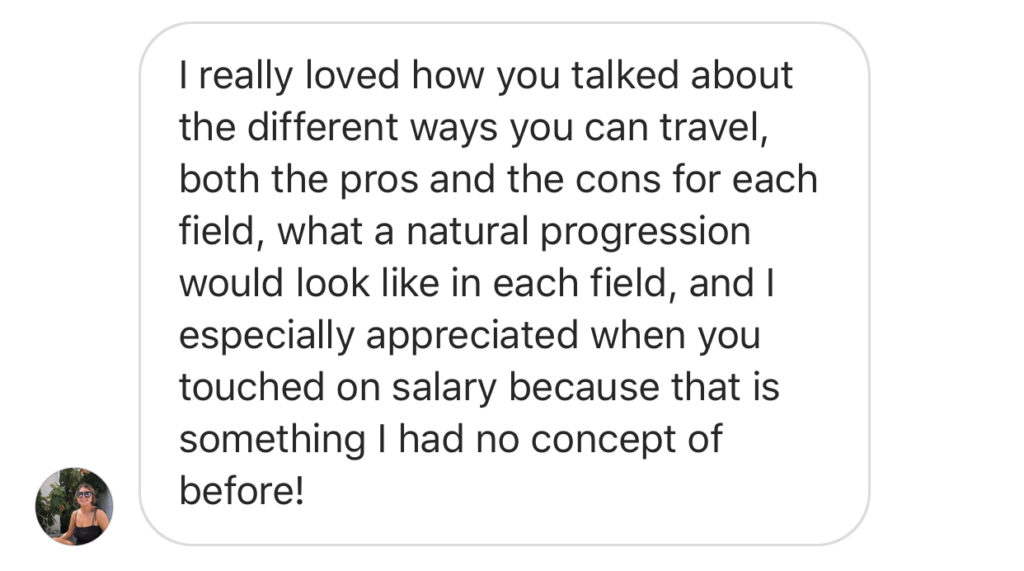Click the message bubble starting "I really loved"
Viewport: 1024px width, 571px height.
coord(504,284)
